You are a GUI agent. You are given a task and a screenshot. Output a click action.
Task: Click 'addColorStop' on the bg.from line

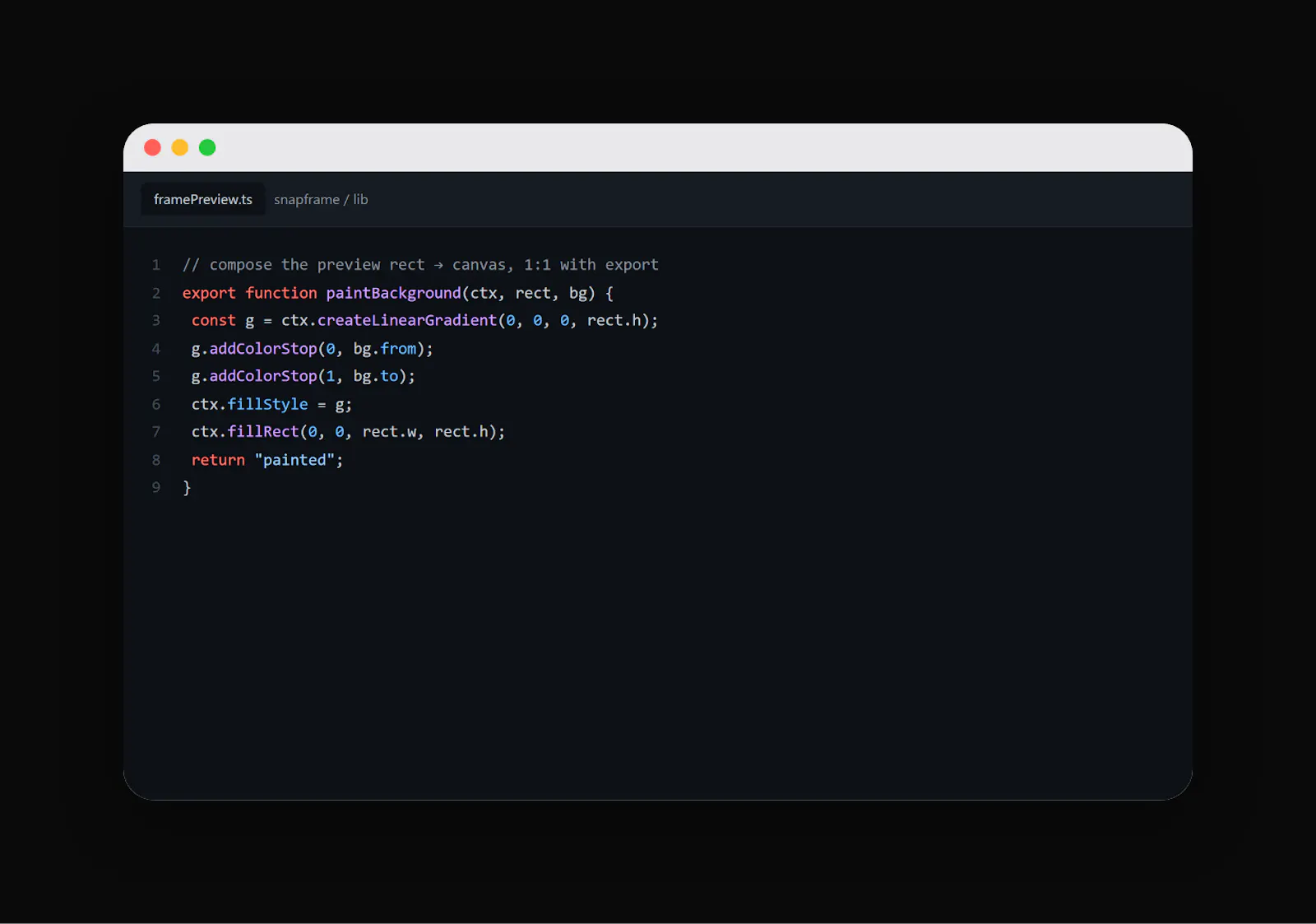point(263,349)
